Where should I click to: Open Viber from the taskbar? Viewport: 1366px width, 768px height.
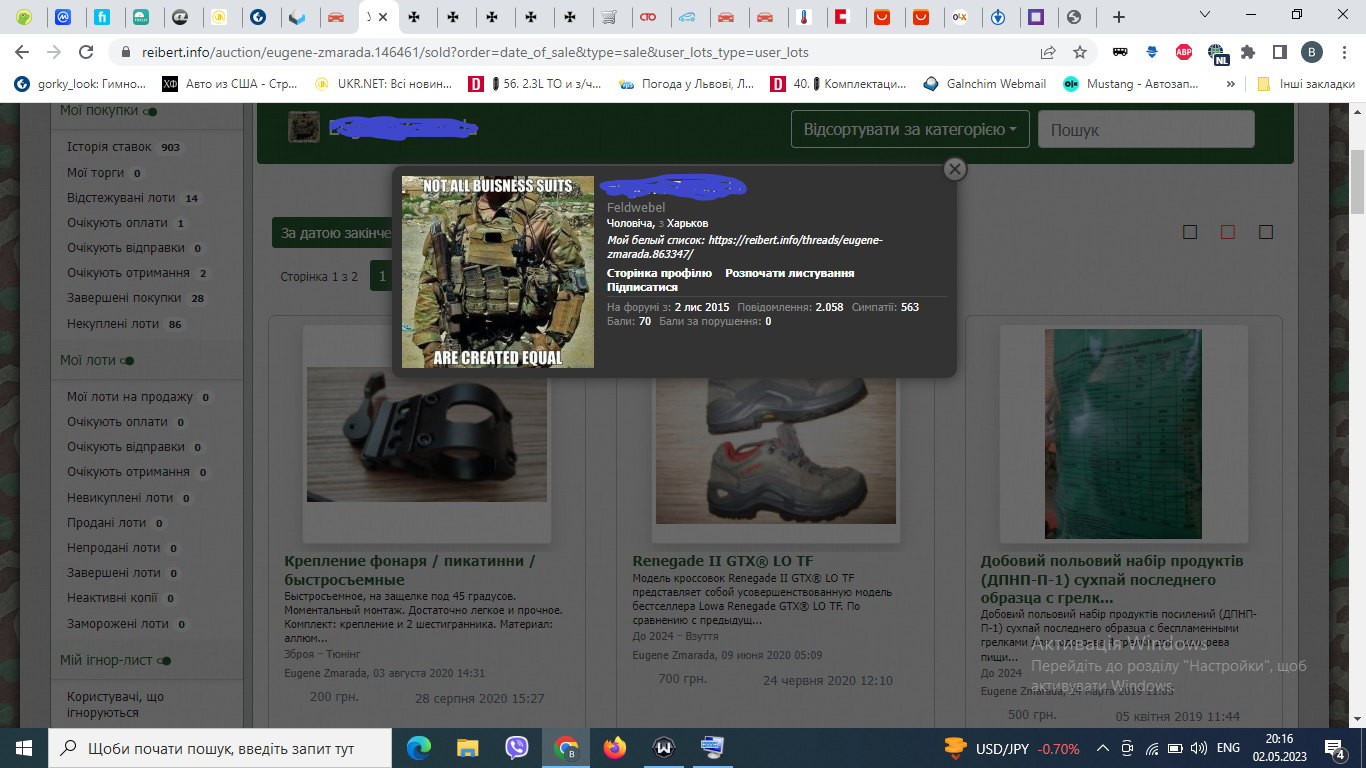pos(516,747)
